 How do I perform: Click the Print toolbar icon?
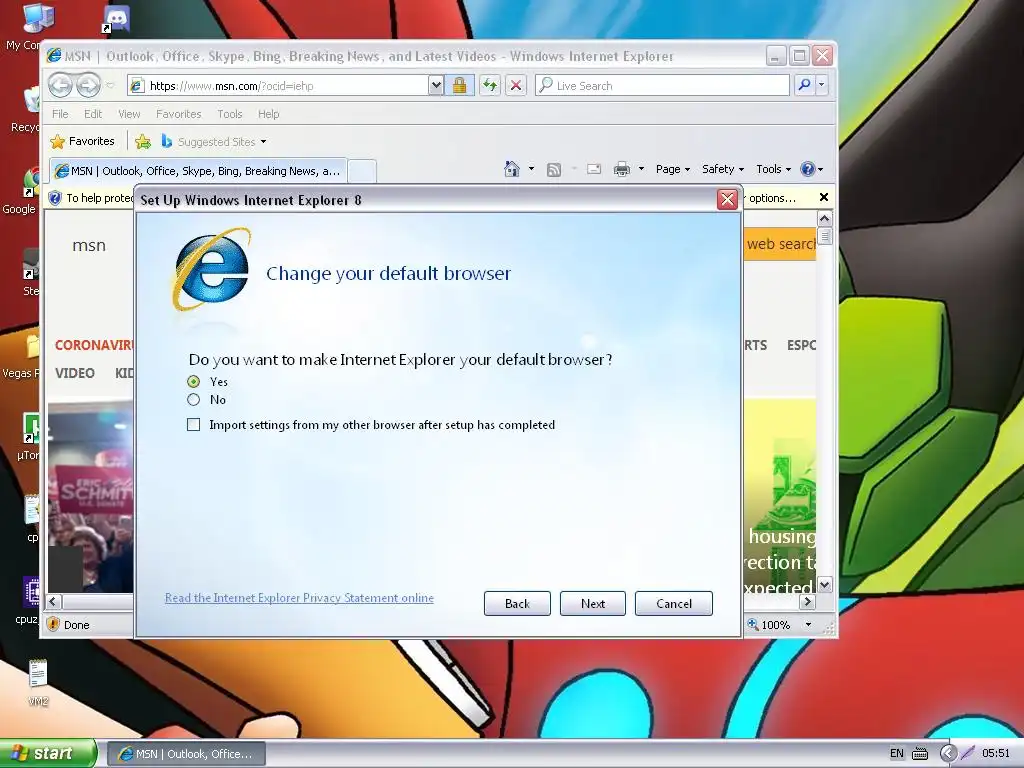(622, 169)
